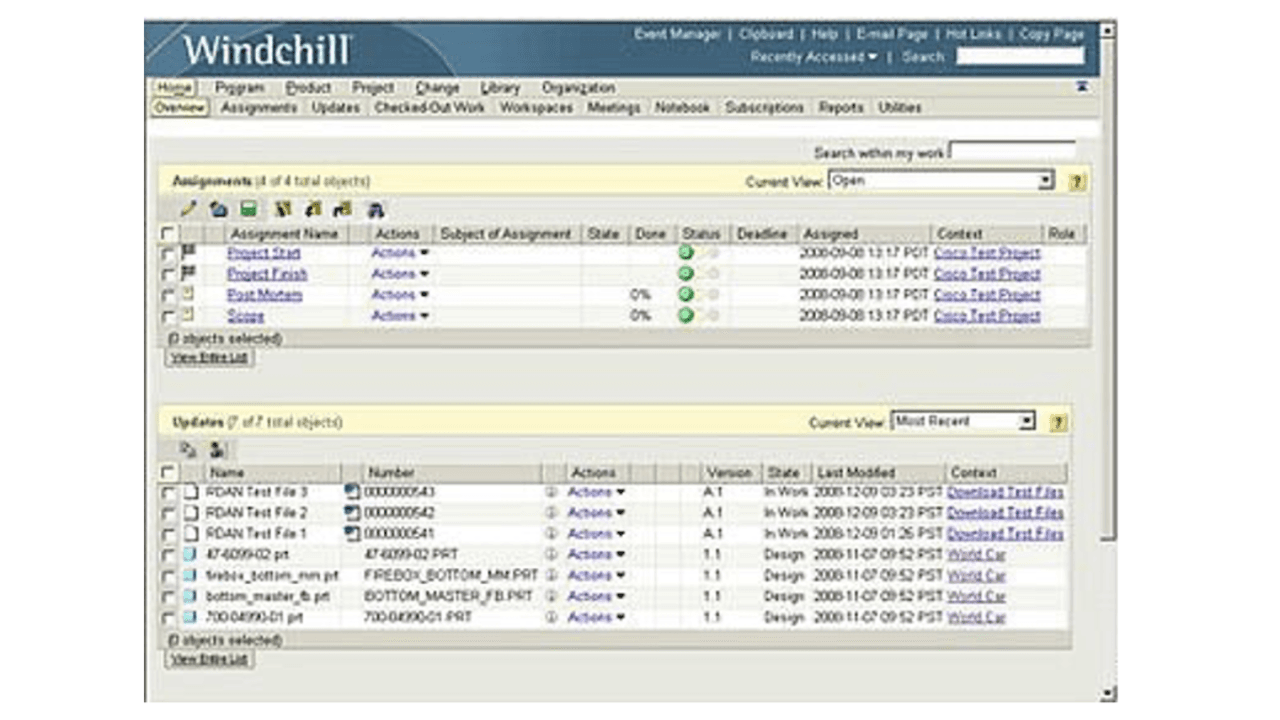Check the box for Project Finish assignment

[x=168, y=275]
